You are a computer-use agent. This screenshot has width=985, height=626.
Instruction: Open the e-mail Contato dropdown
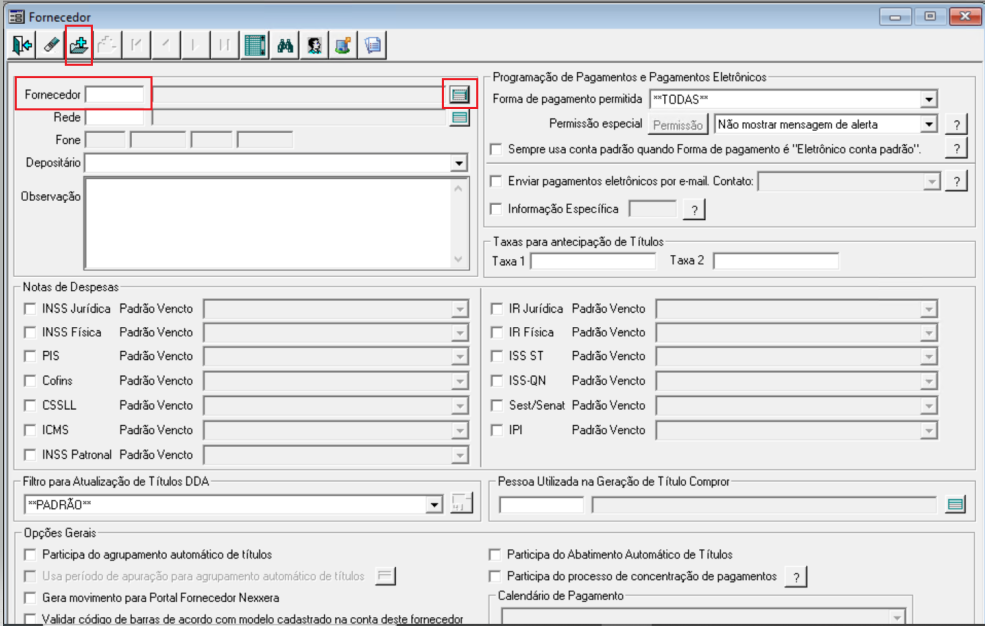[x=932, y=181]
